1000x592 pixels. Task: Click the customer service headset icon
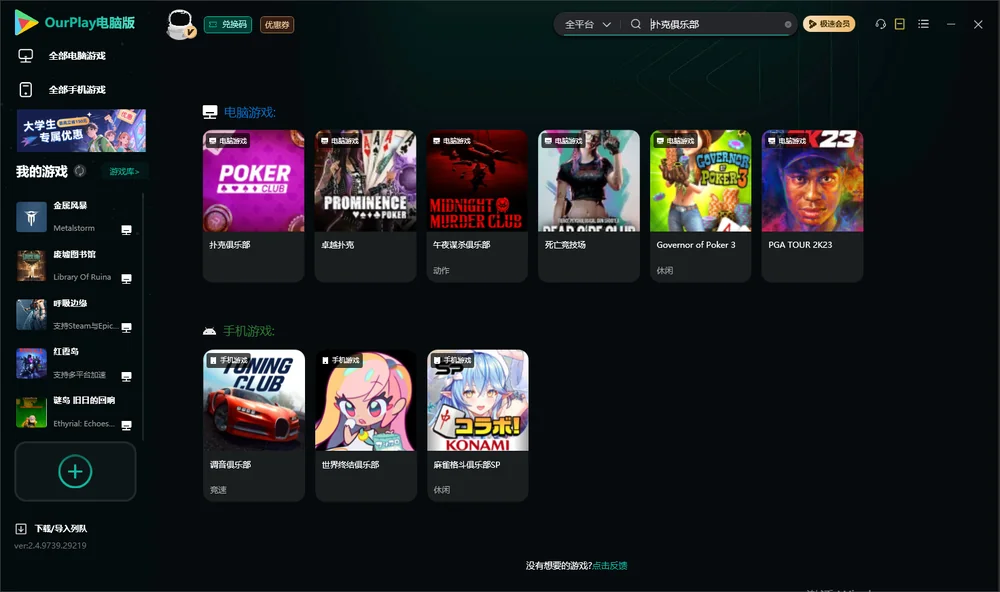pos(881,24)
